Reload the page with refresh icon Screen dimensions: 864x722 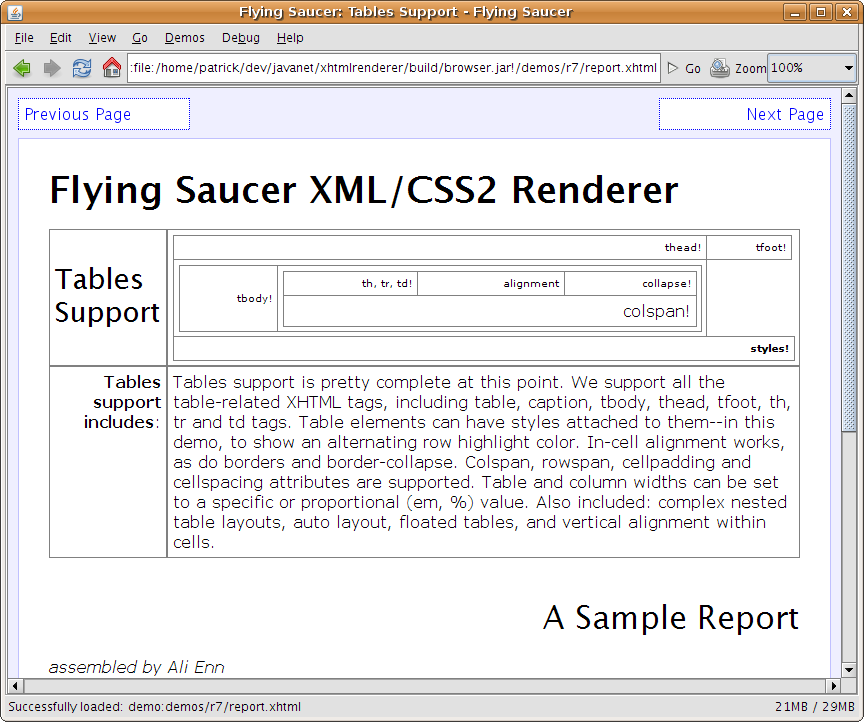(82, 68)
